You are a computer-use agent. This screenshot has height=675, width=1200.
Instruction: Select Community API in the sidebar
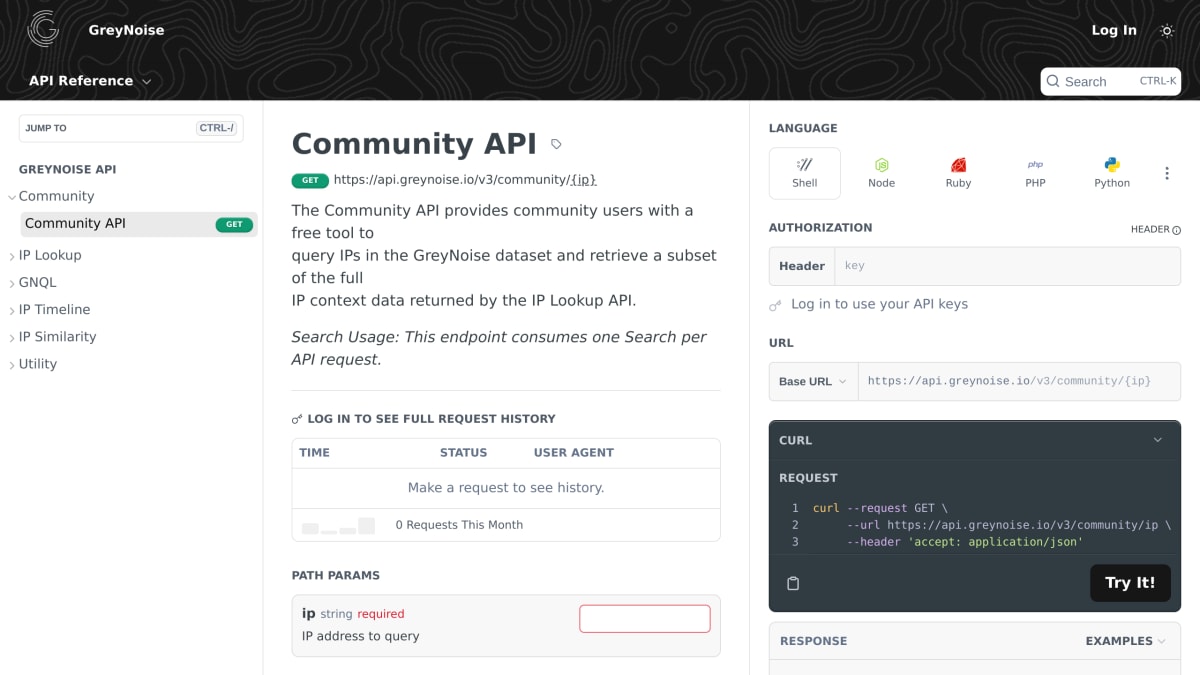point(139,224)
